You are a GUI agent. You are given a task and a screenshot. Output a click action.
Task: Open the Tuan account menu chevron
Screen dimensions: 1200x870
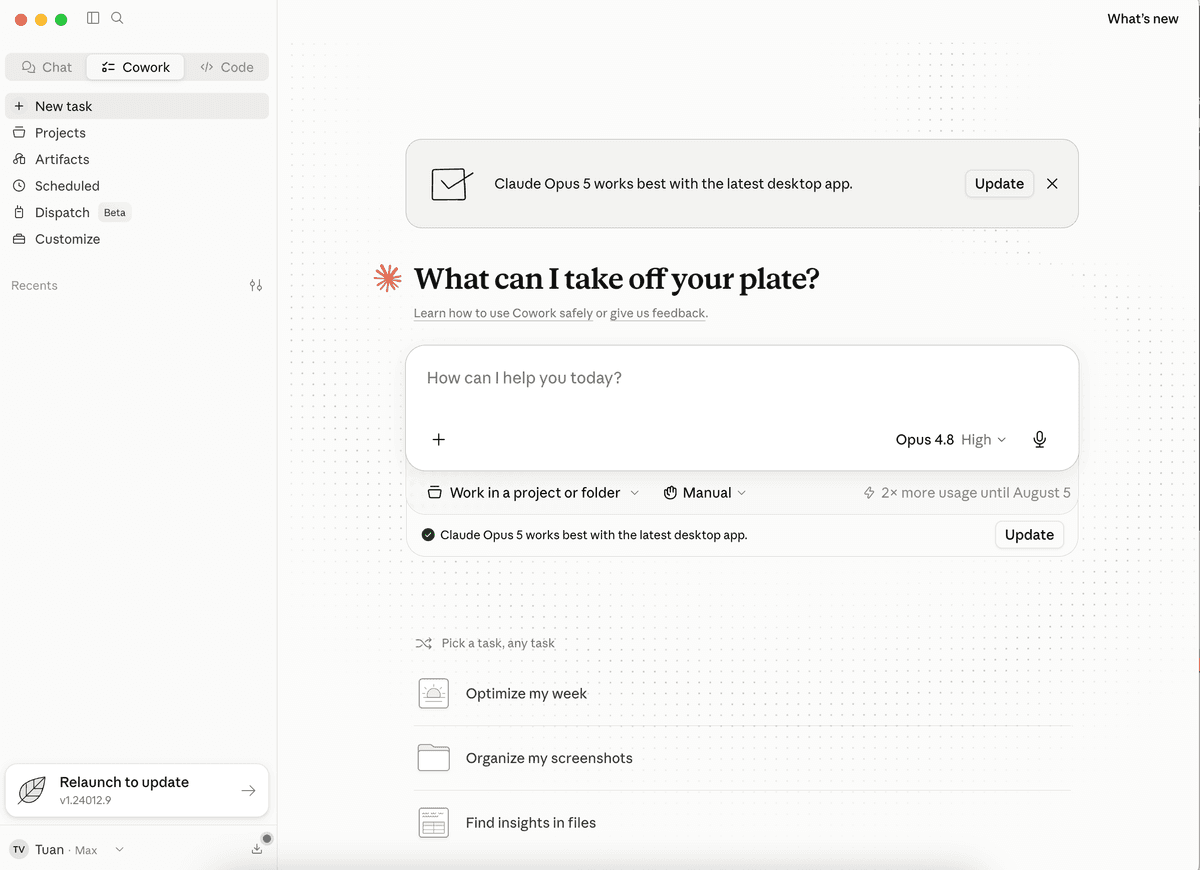tap(119, 849)
